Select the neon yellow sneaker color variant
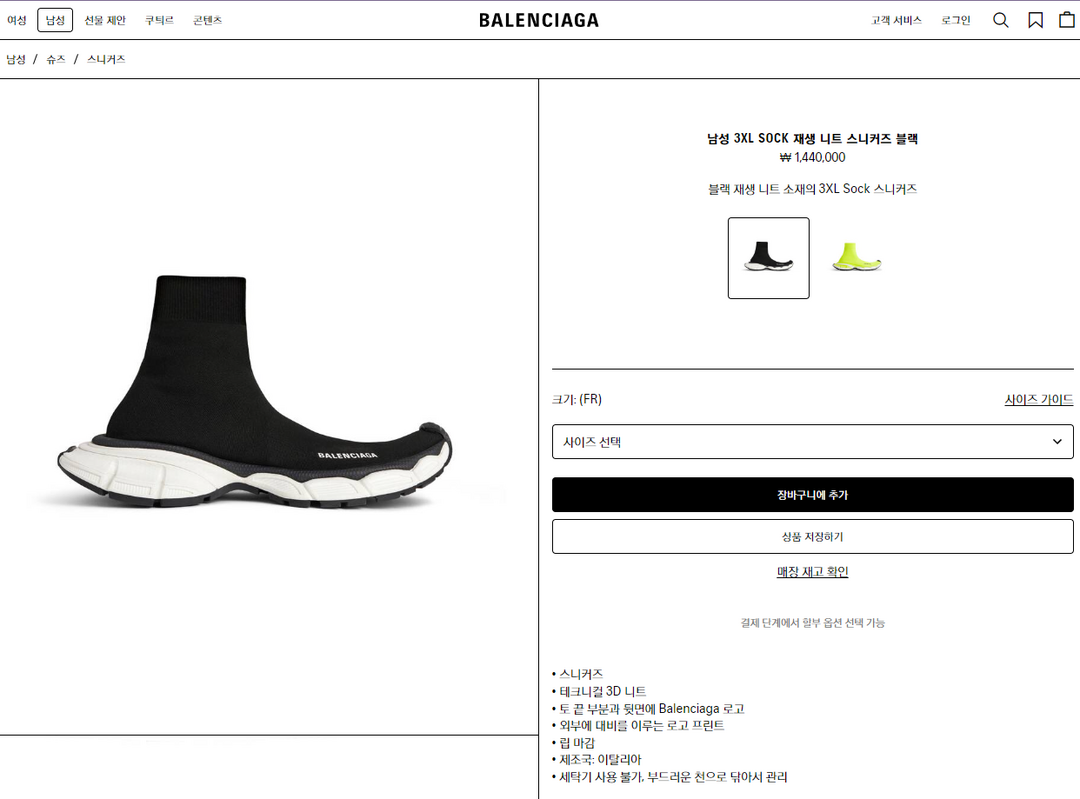 [856, 258]
